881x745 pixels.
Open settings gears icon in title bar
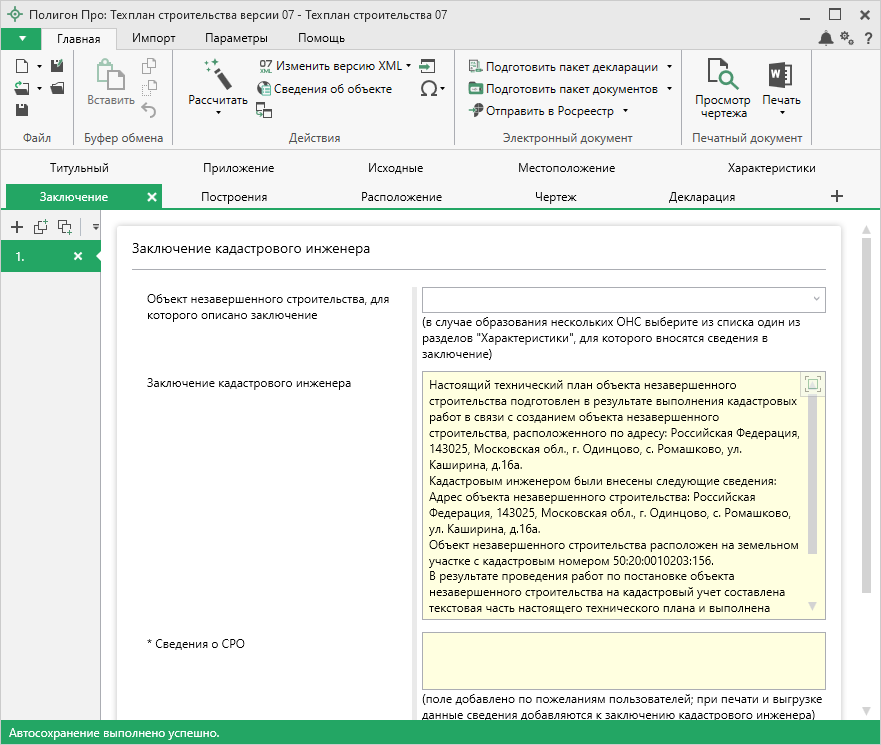[x=847, y=38]
